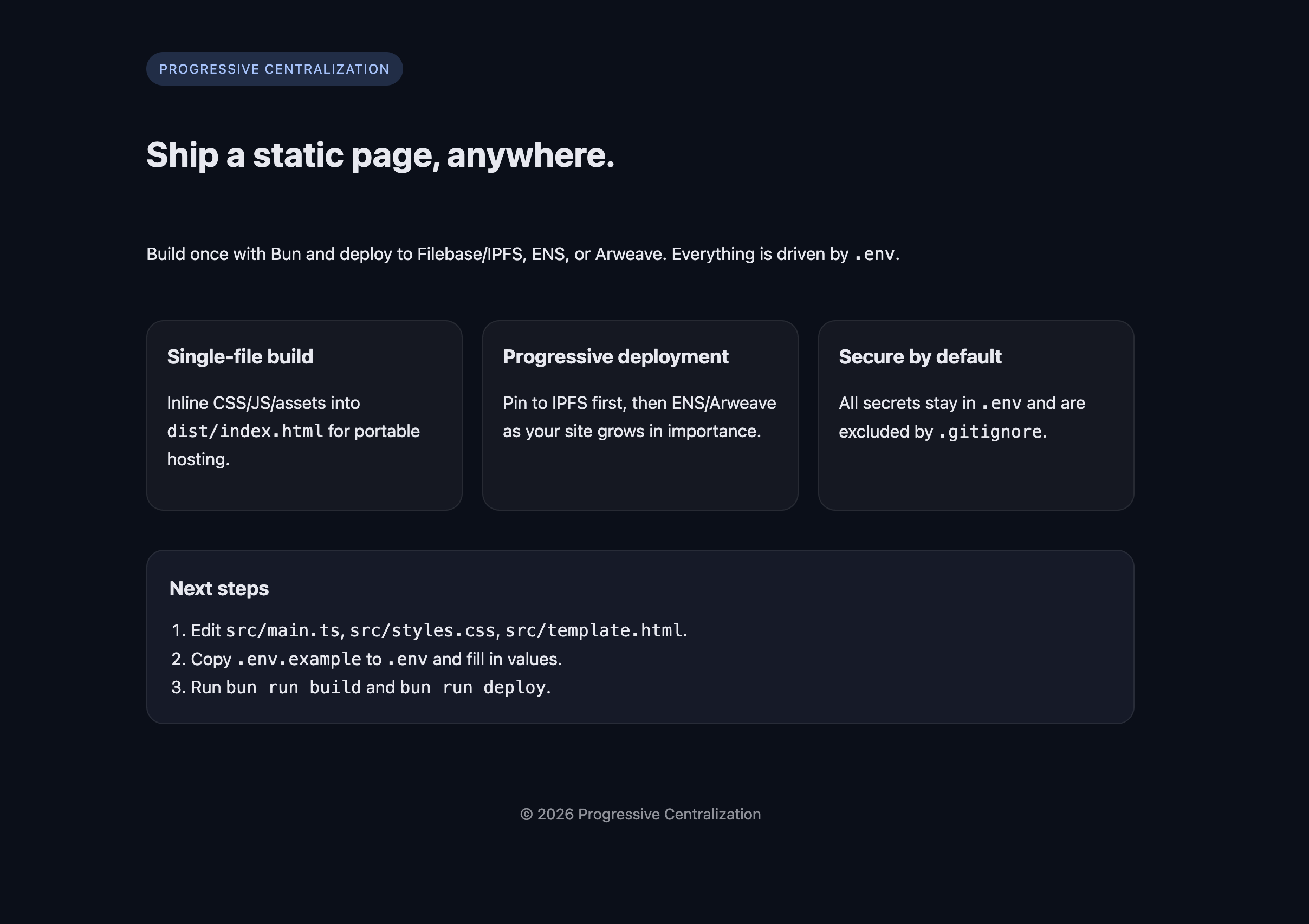Click the 'Single-file build' card title
The width and height of the screenshot is (1309, 924).
240,357
